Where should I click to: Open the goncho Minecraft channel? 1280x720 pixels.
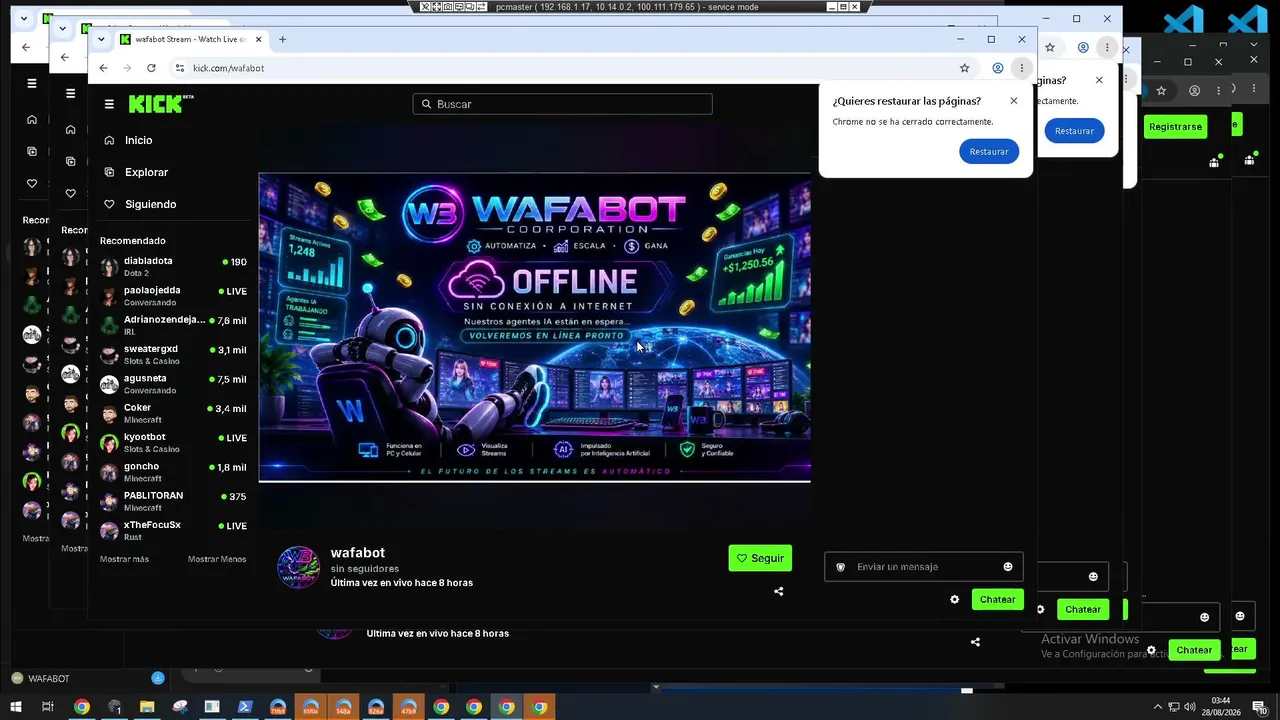point(173,472)
